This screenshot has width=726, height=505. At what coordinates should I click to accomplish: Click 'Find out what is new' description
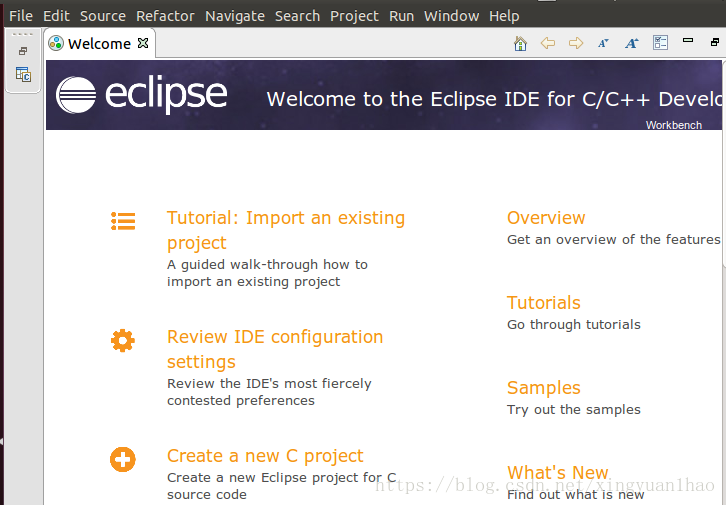576,495
